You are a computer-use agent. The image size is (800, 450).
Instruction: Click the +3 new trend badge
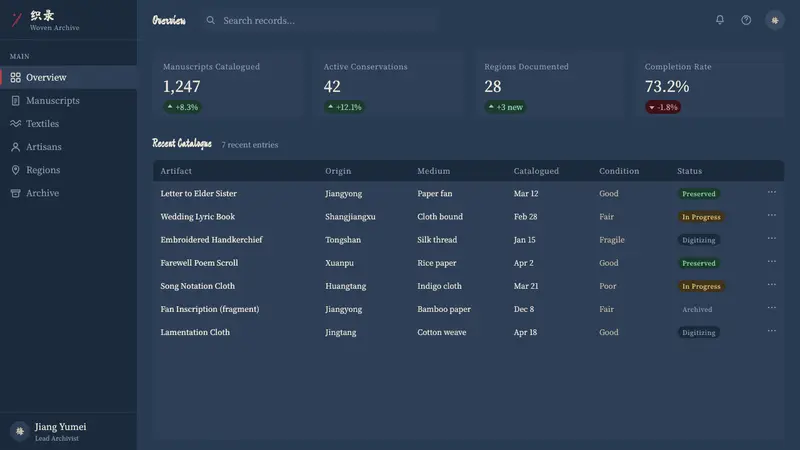pos(505,107)
